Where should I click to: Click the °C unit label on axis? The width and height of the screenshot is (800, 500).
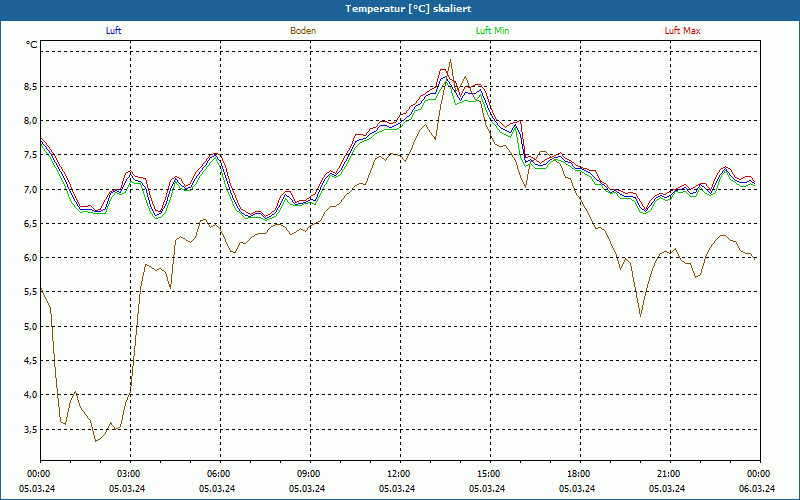[x=32, y=45]
